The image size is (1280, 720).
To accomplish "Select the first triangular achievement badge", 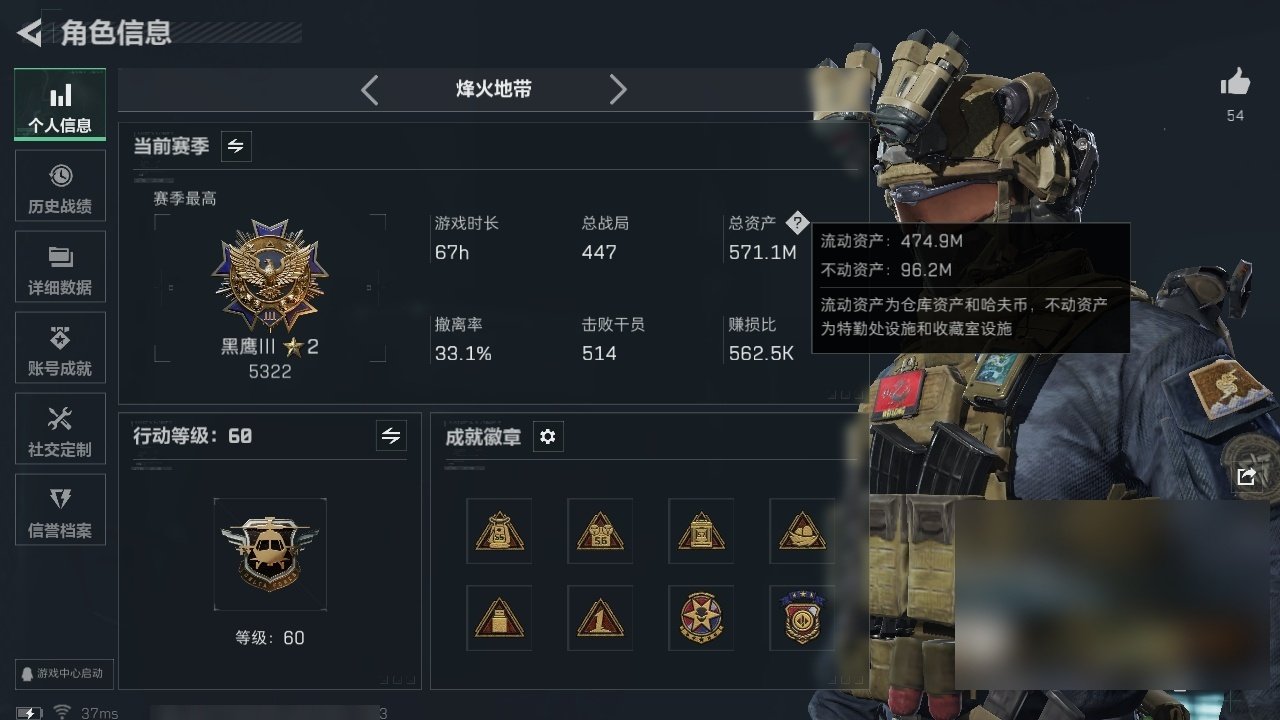I will pos(499,531).
